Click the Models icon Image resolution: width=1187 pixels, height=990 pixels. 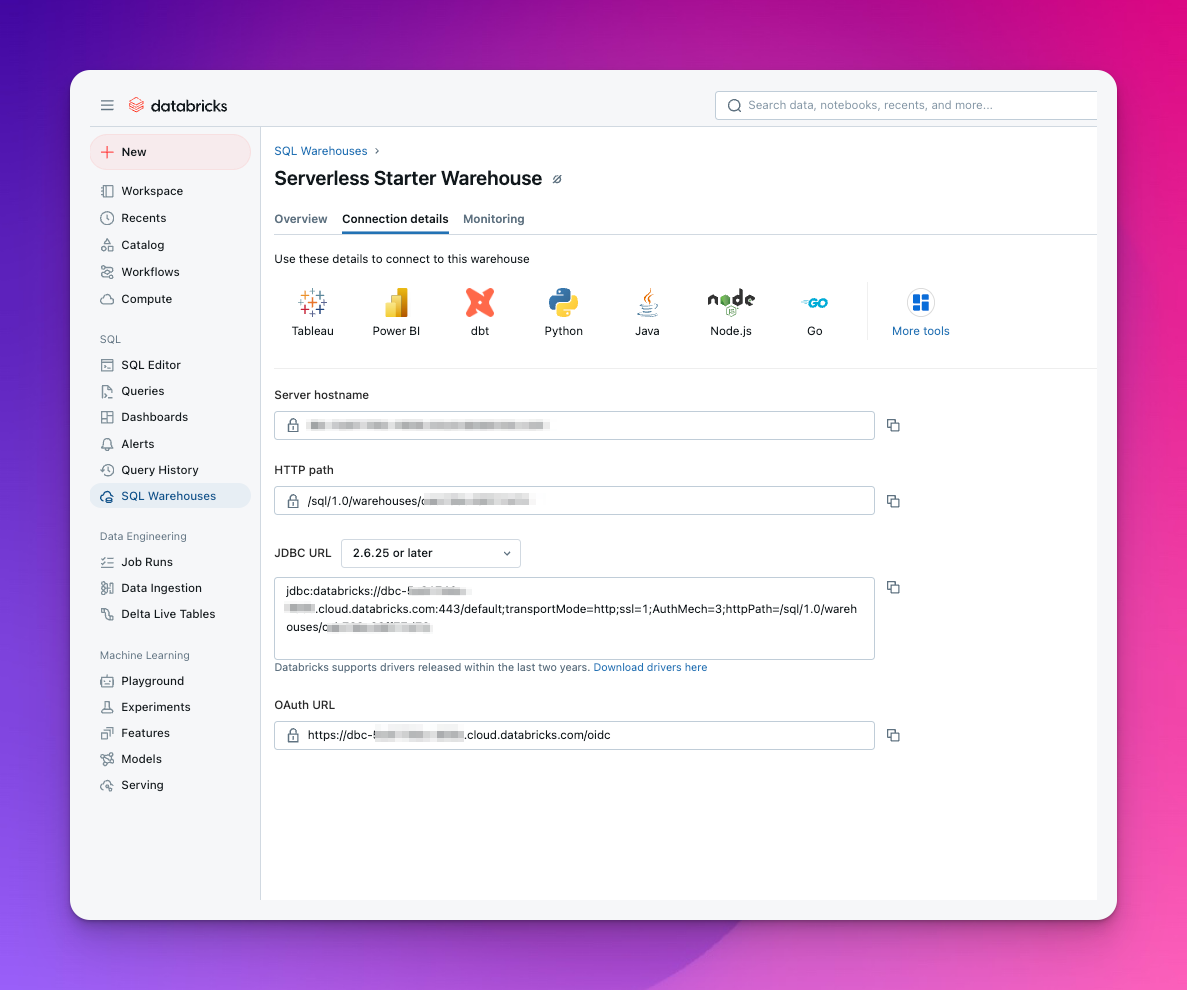point(107,759)
